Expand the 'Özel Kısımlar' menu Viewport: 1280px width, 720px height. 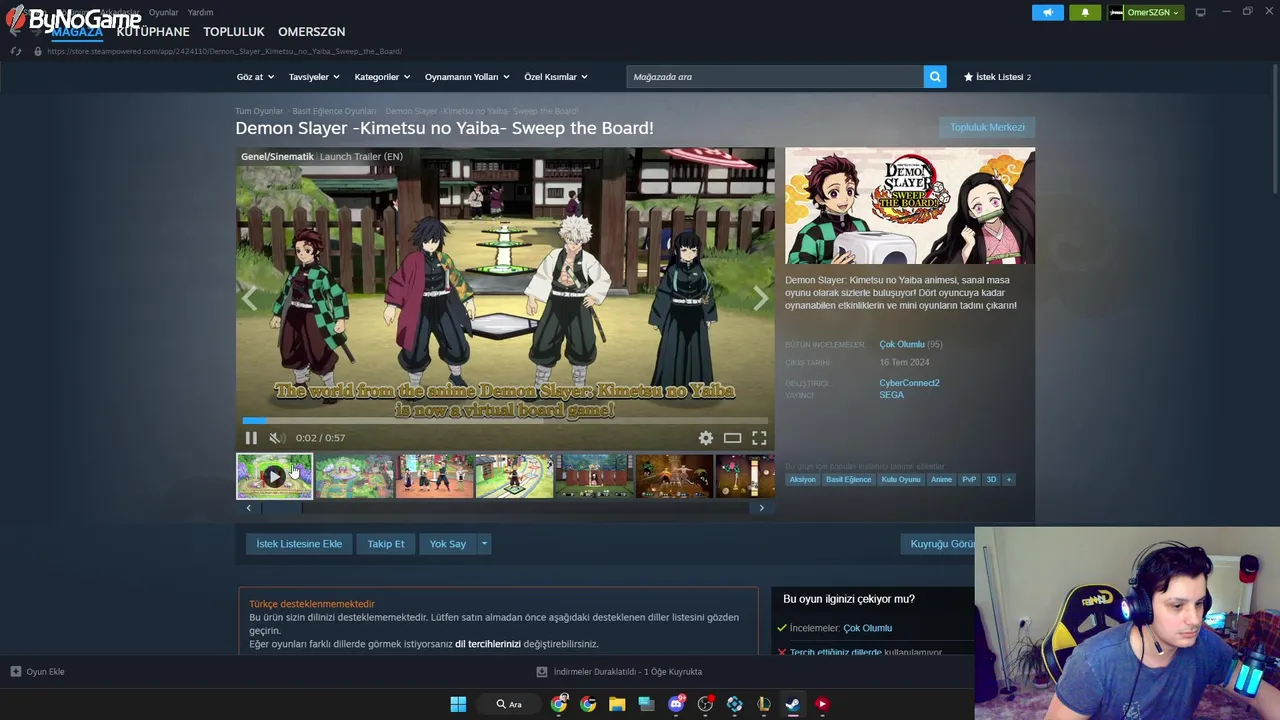coord(556,77)
